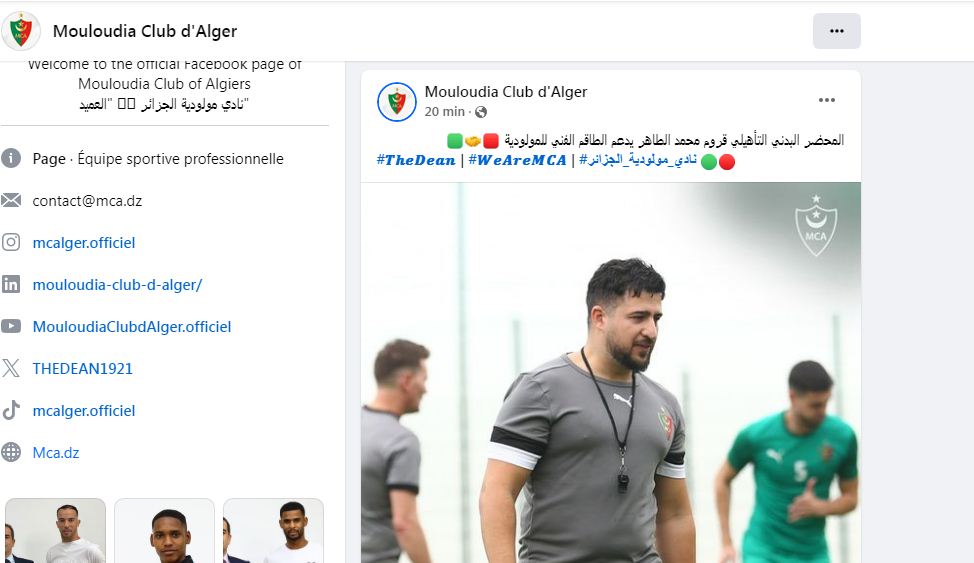Screen dimensions: 974x563
Task: Click the MCA club logo in the page header
Action: (21, 31)
